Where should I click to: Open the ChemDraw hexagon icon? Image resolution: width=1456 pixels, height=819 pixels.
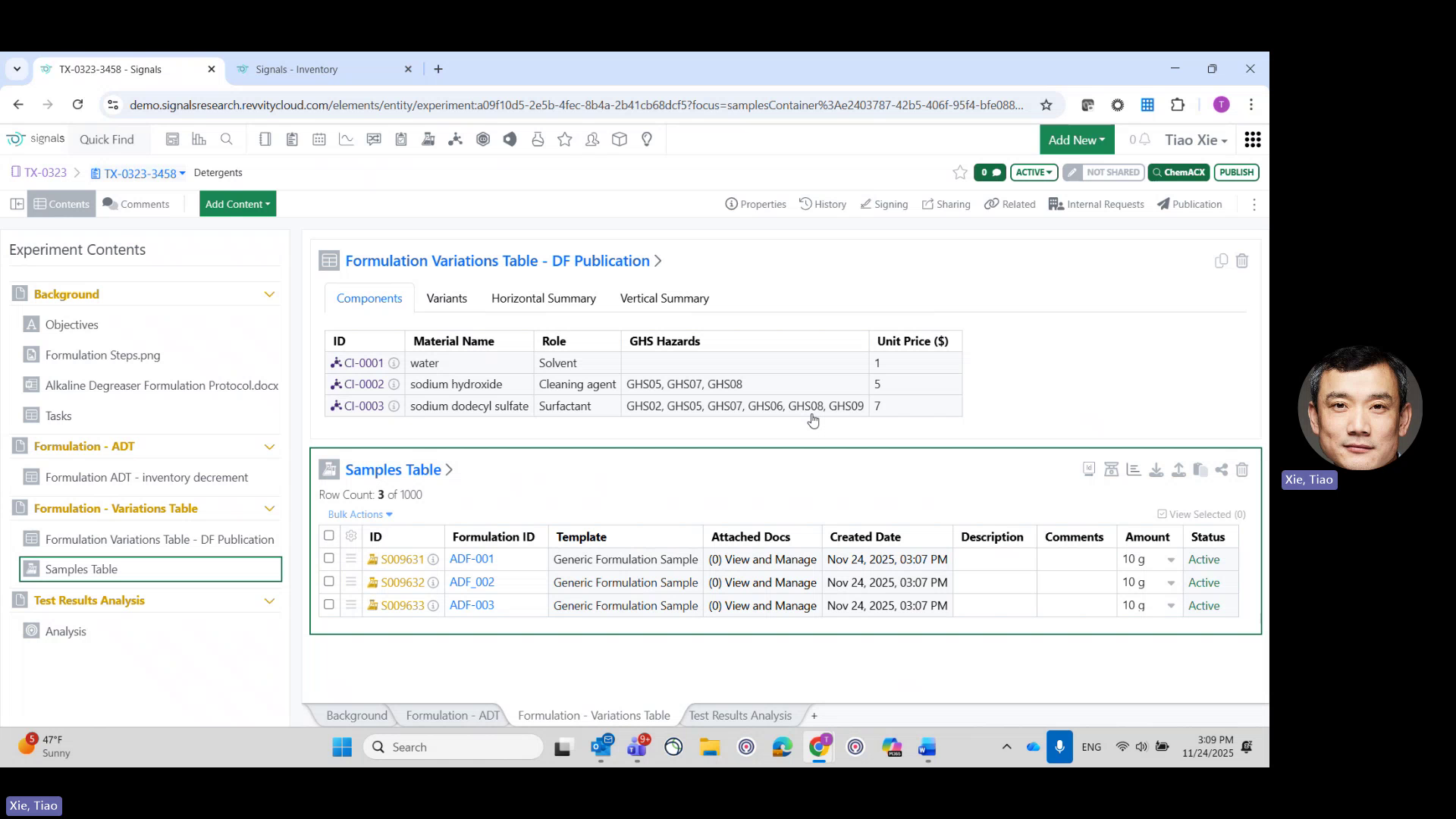click(483, 139)
